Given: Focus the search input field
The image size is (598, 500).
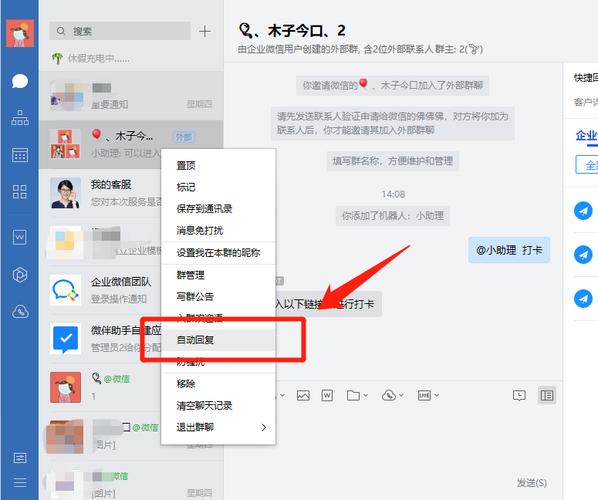Looking at the screenshot, I should 120,31.
